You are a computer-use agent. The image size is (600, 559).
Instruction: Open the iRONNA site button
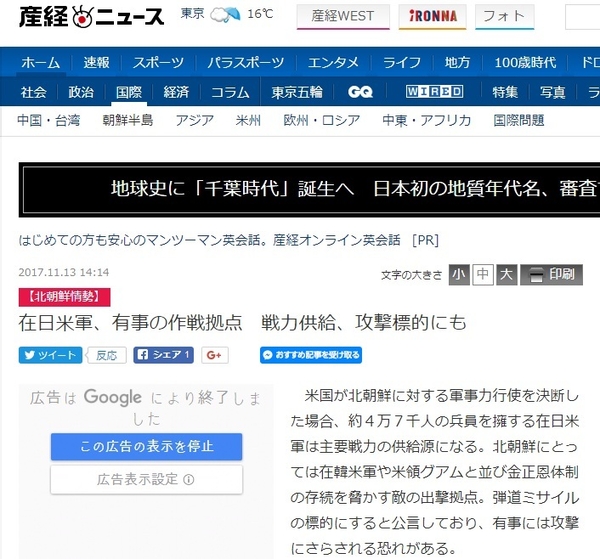433,16
